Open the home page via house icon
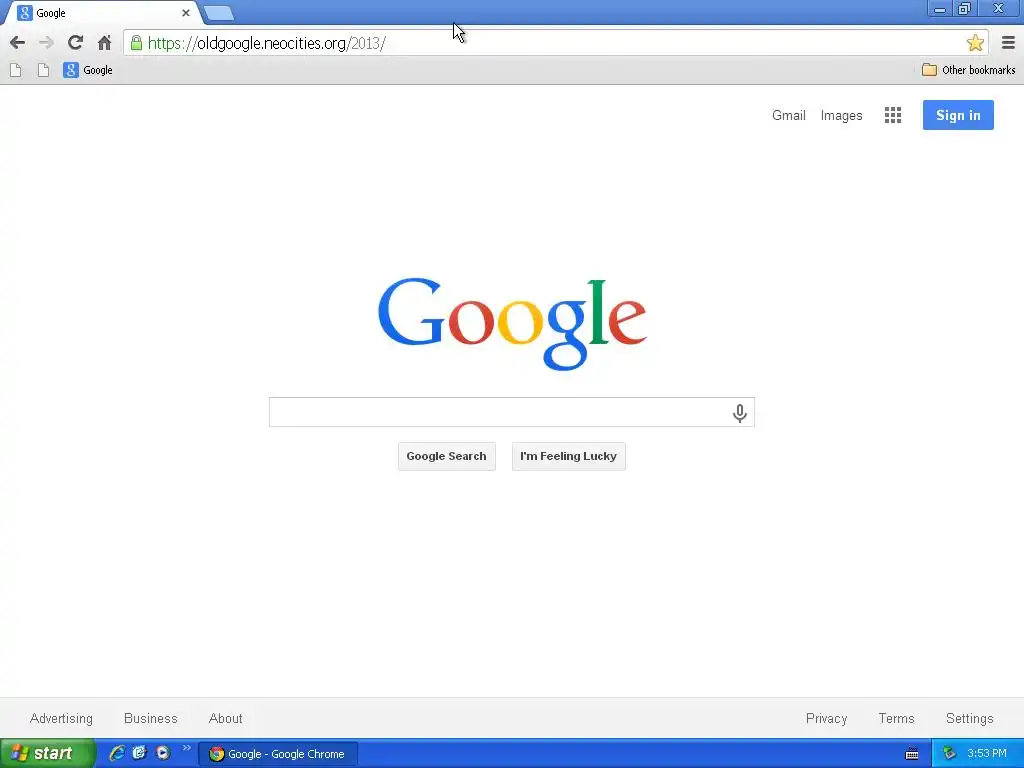This screenshot has width=1024, height=768. coord(104,43)
